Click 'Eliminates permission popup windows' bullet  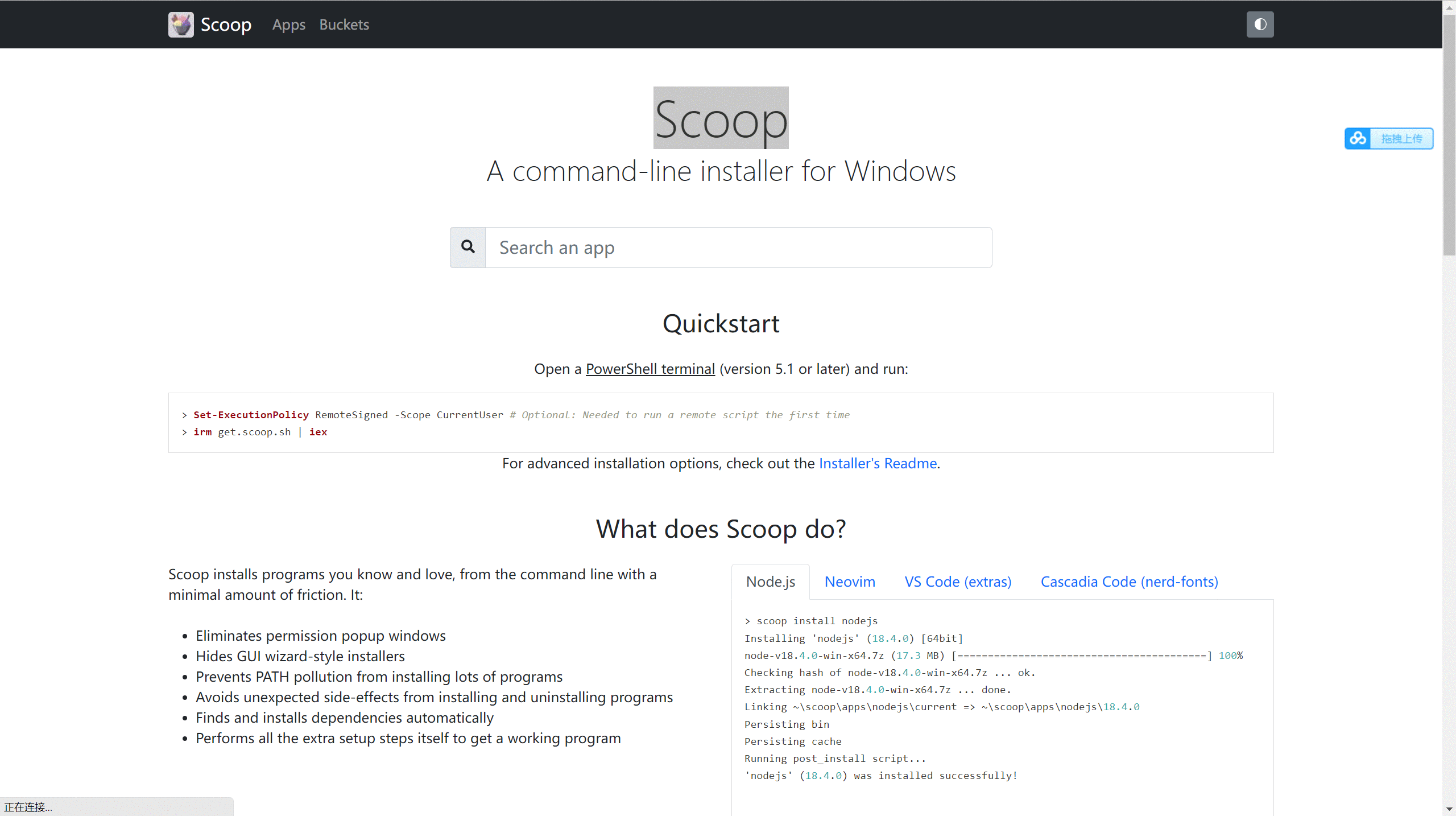pos(321,636)
